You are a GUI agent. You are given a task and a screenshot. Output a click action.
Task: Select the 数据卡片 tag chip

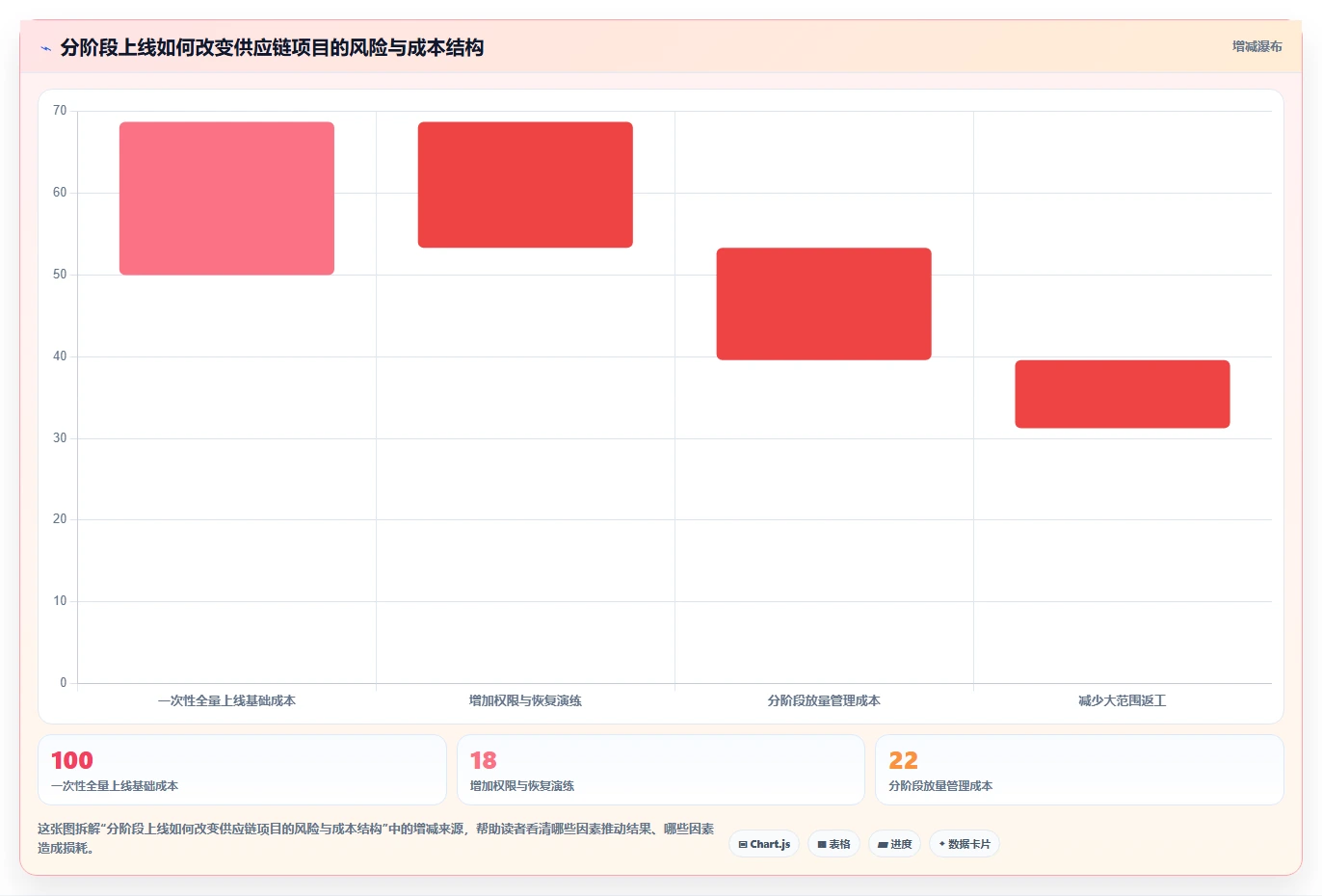965,844
